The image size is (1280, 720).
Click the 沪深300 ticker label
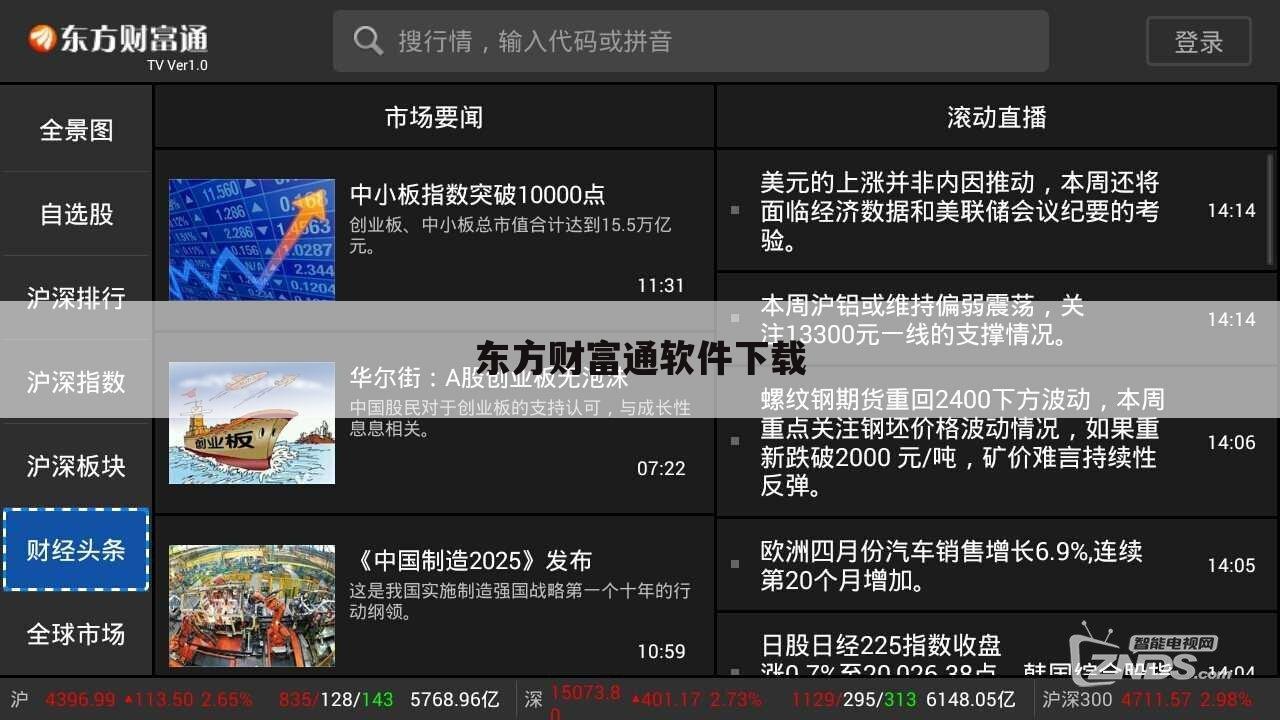[1077, 699]
